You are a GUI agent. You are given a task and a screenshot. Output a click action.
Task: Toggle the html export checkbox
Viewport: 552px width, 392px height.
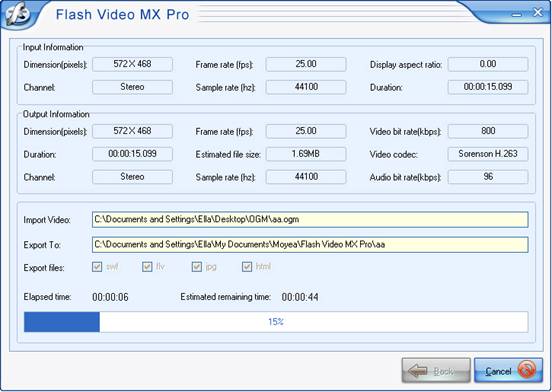247,267
